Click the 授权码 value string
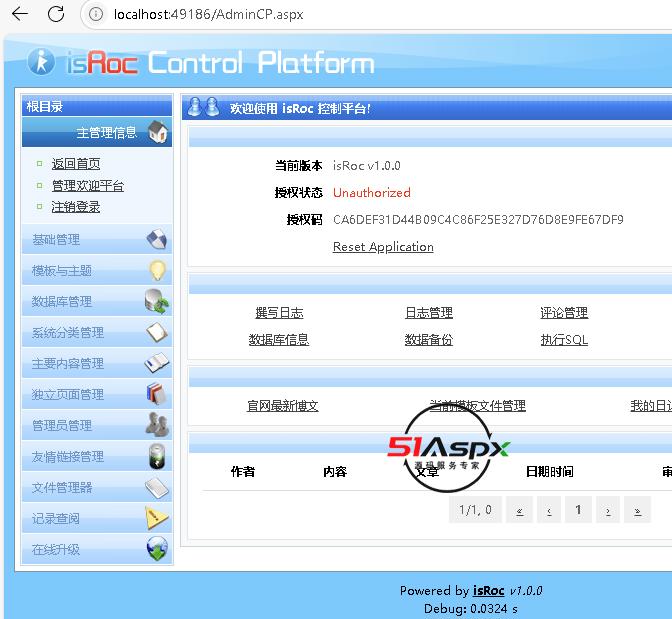672x619 pixels. click(478, 220)
